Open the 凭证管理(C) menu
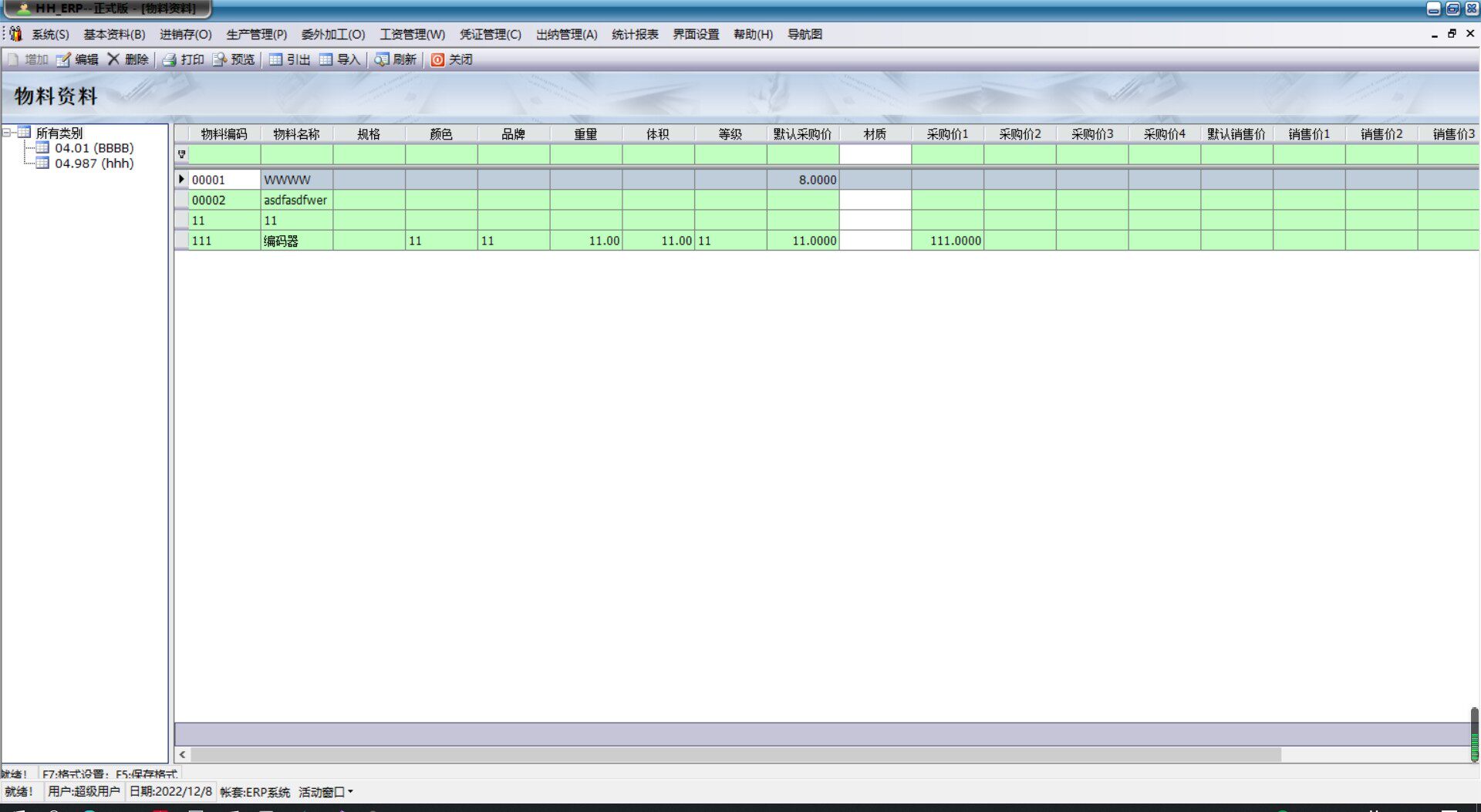1481x812 pixels. [x=490, y=34]
